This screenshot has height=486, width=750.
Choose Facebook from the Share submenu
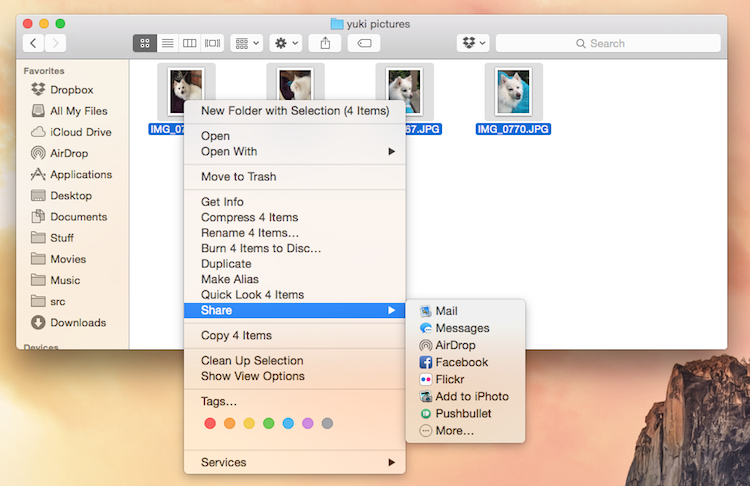[x=461, y=362]
